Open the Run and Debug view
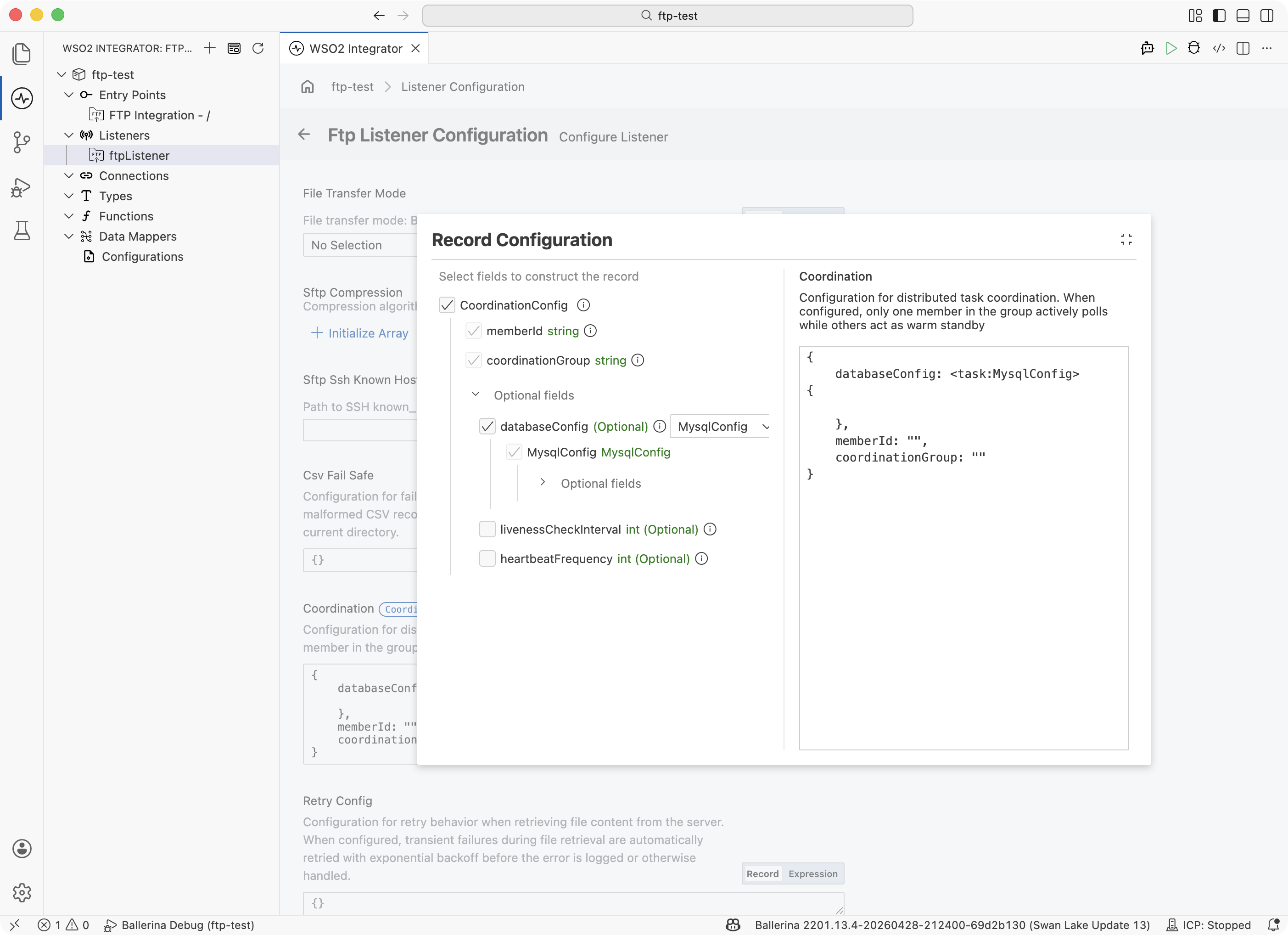This screenshot has height=935, width=1288. pyautogui.click(x=21, y=187)
